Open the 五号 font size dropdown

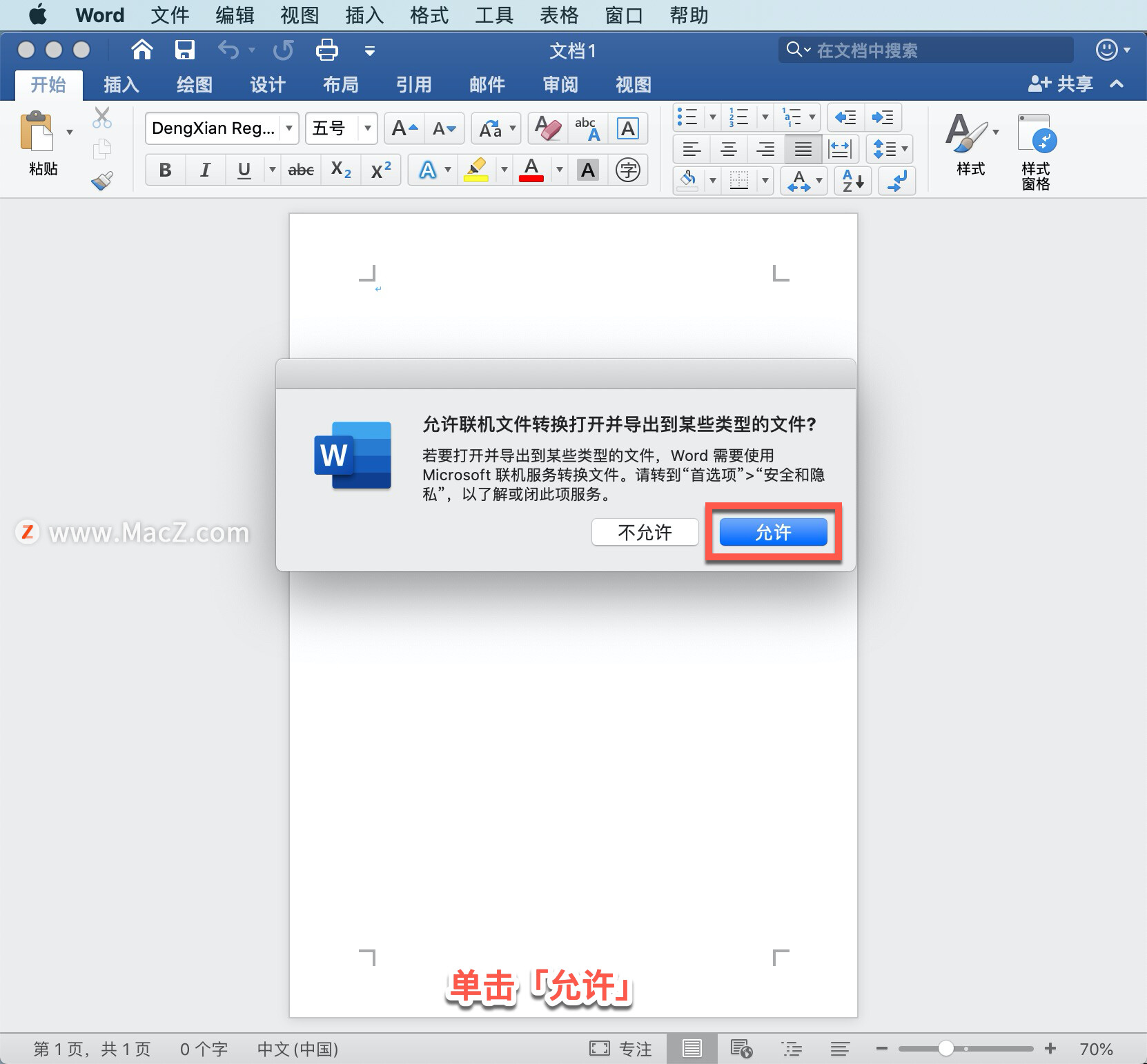pyautogui.click(x=368, y=128)
